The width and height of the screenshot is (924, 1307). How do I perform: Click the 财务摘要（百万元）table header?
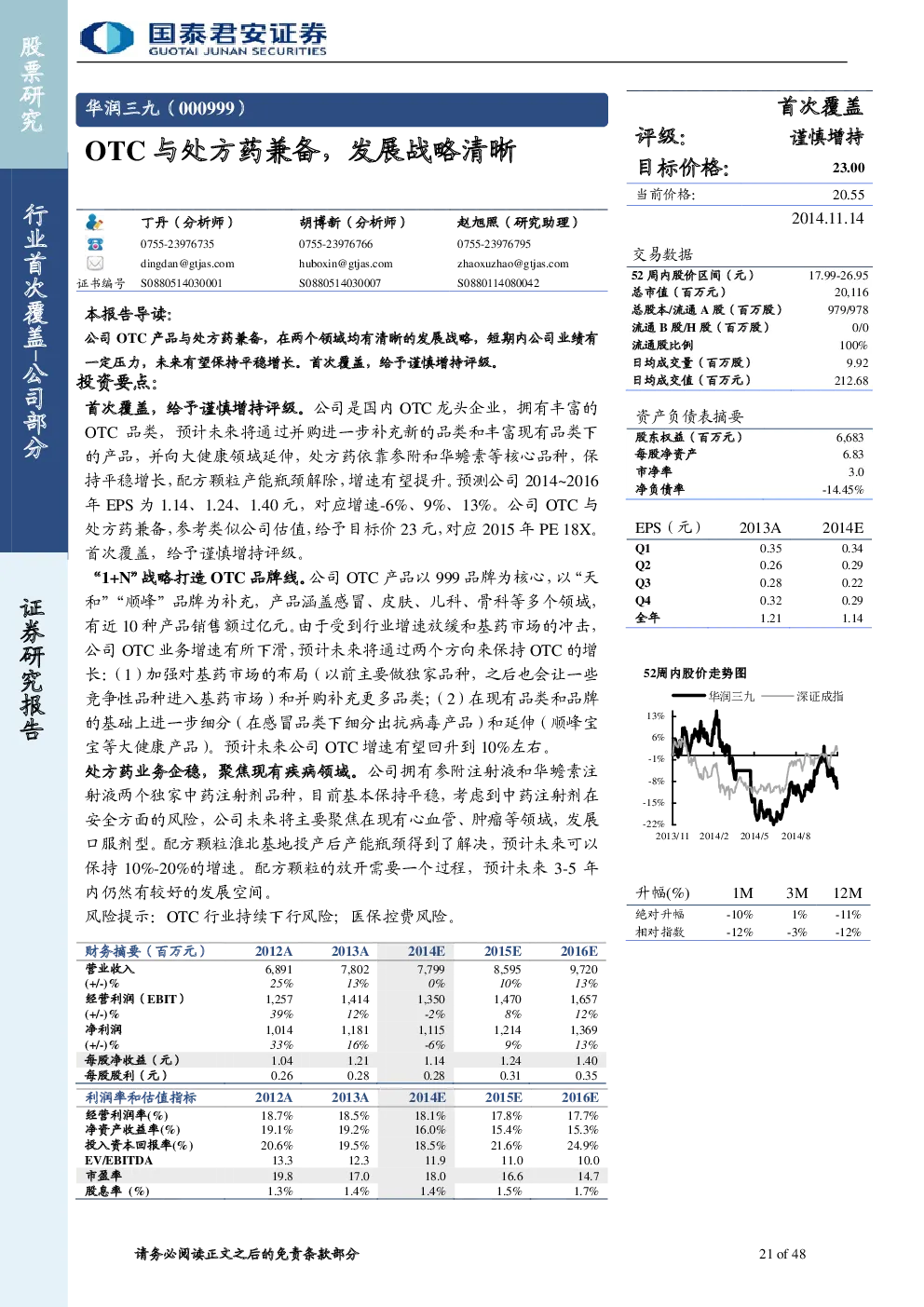(144, 951)
